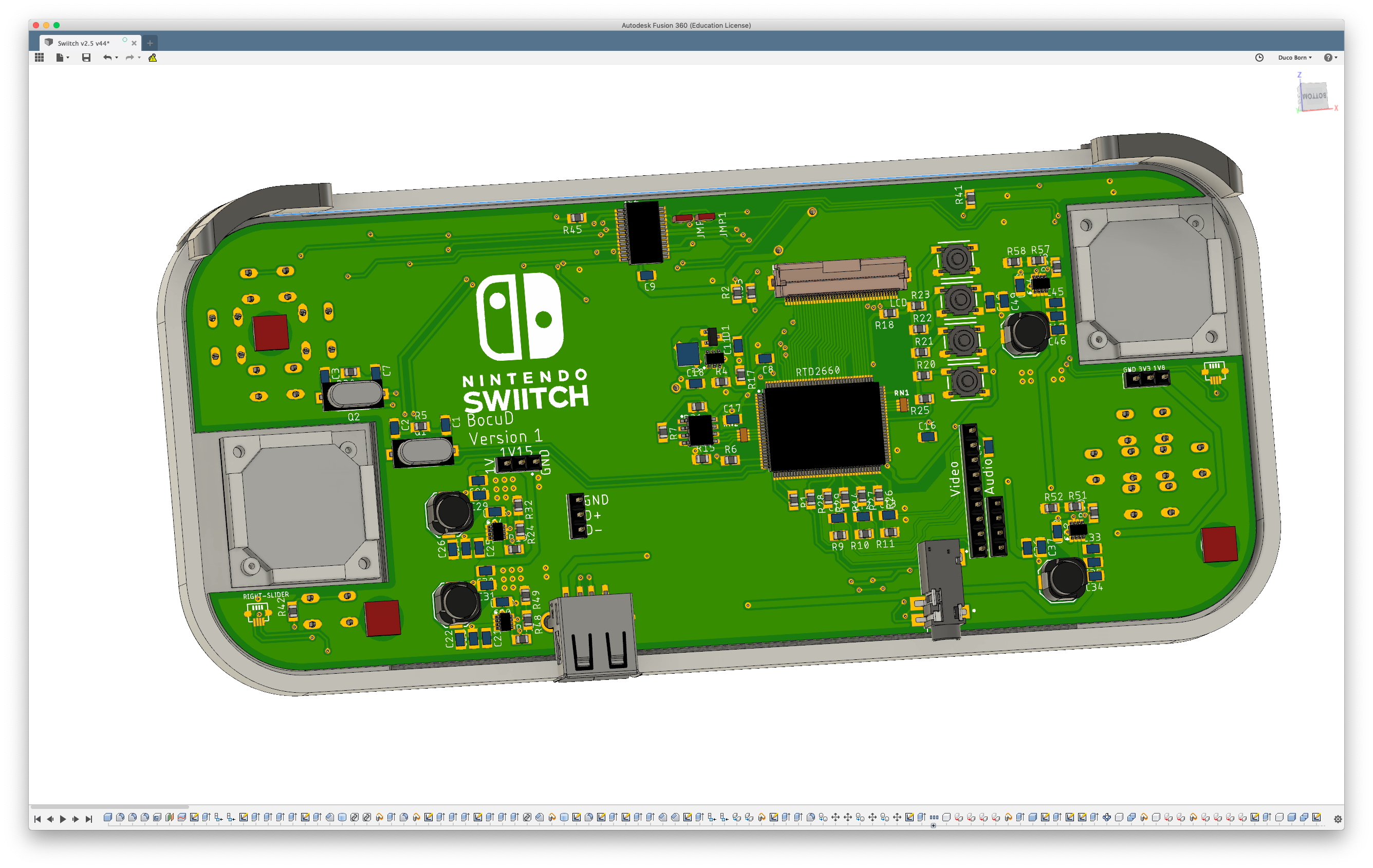Click the redo arrow icon

click(x=129, y=58)
